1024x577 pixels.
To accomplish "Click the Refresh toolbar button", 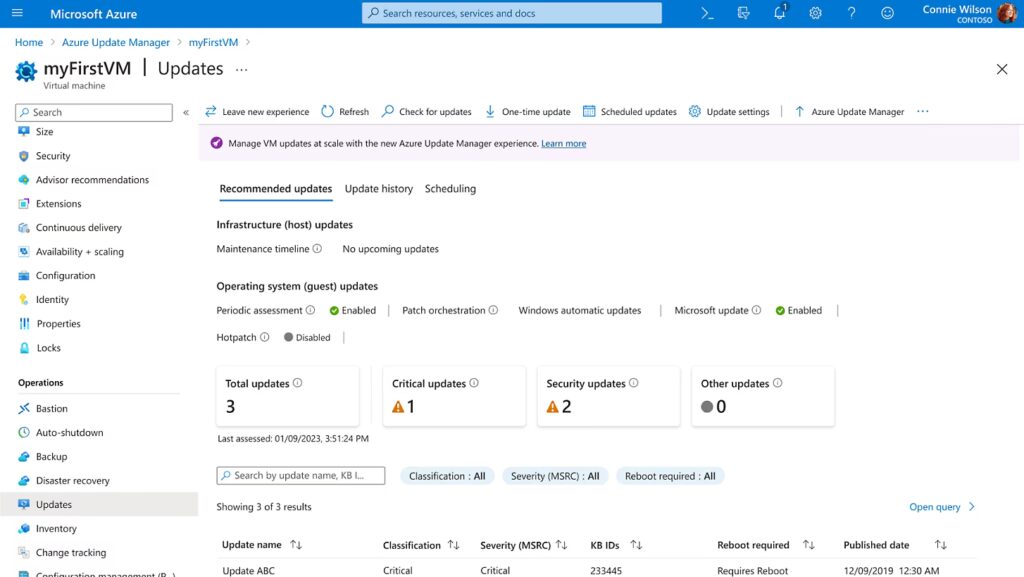I will pos(345,112).
